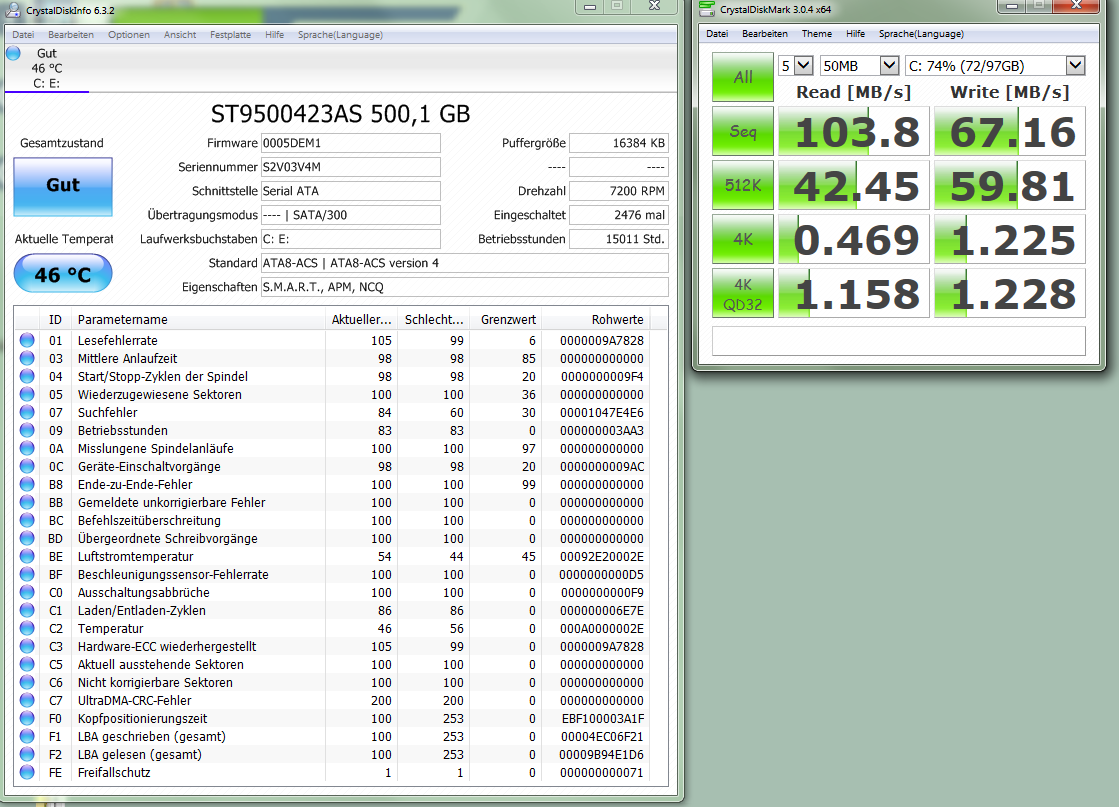Screen dimensions: 1119x807
Task: Click the status orb in the Freifallschutz row
Action: (x=27, y=772)
